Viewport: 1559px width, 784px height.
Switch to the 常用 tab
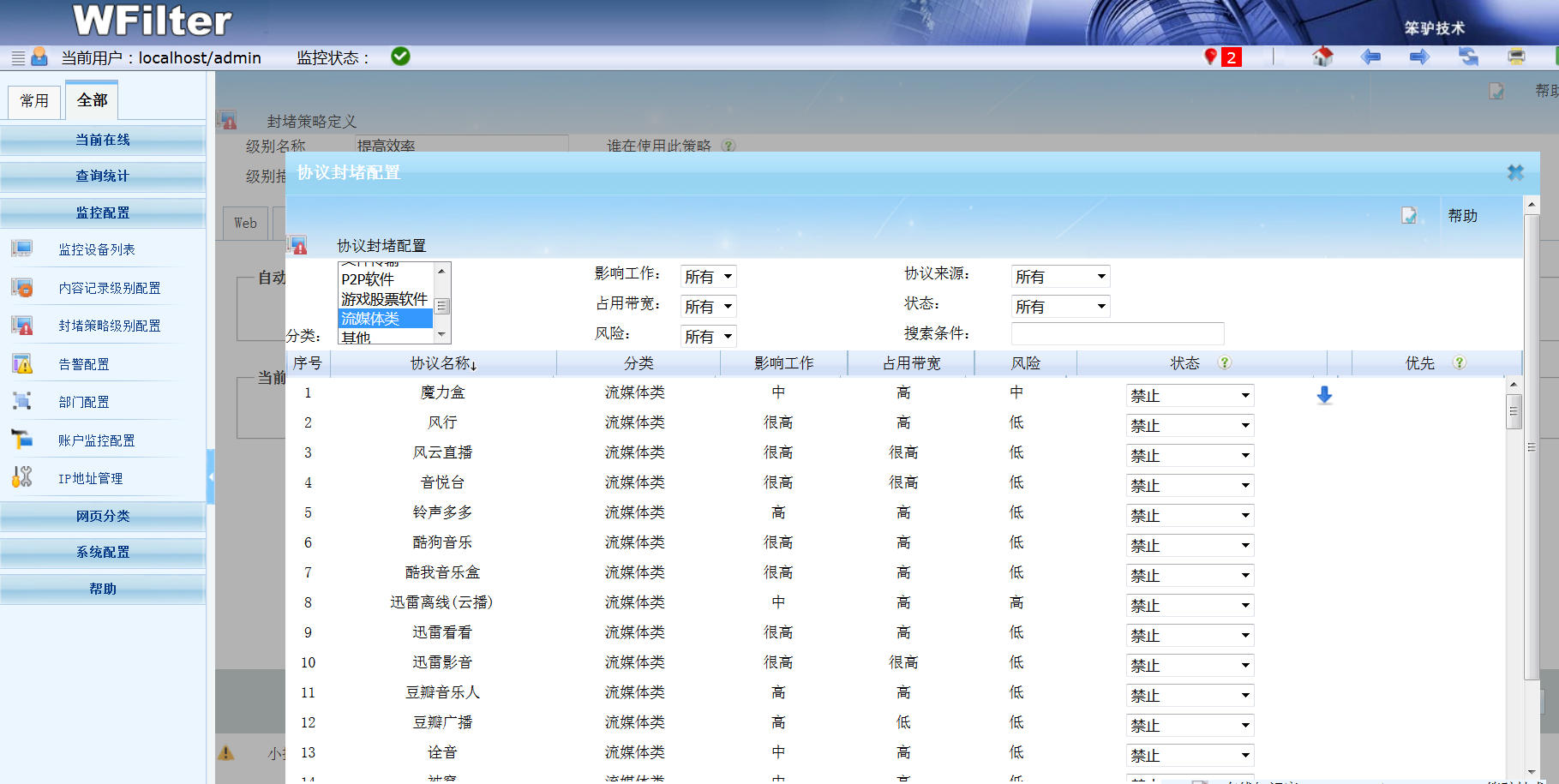pos(34,101)
